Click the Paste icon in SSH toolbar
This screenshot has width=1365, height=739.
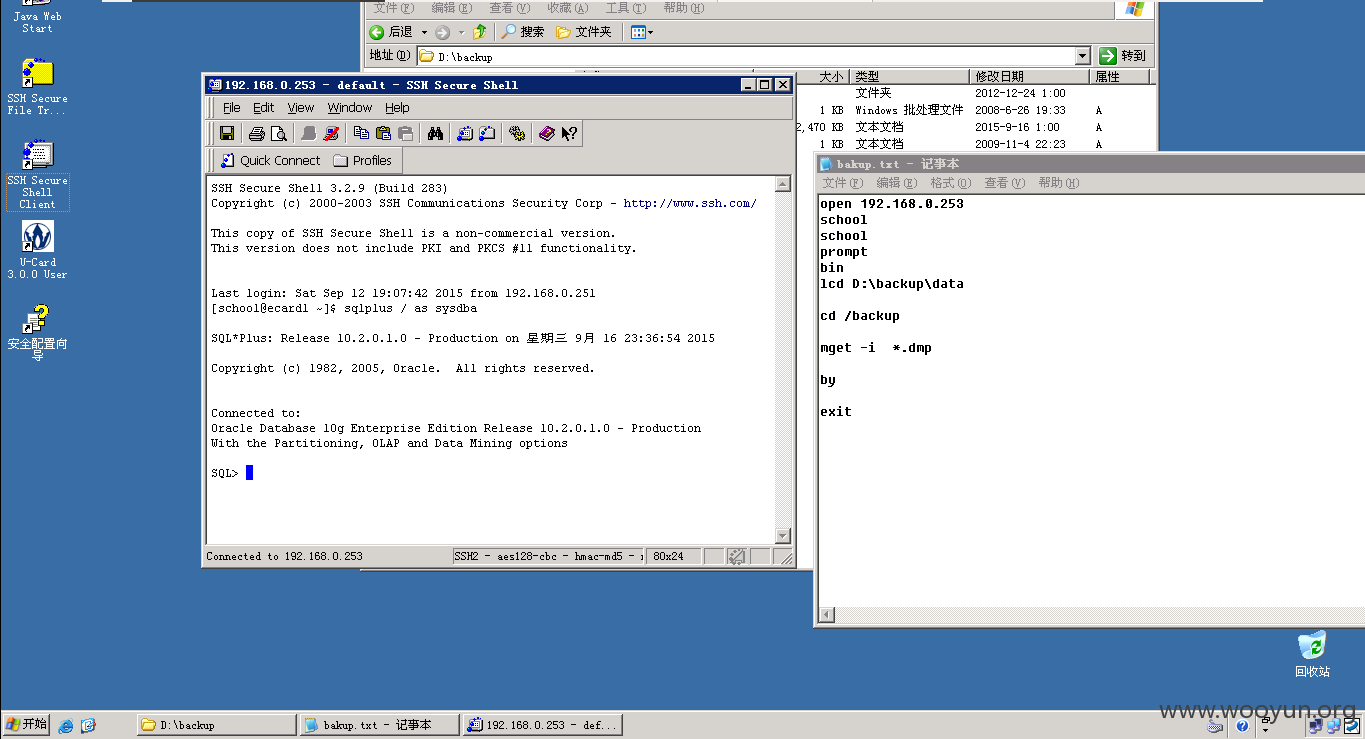pyautogui.click(x=383, y=133)
